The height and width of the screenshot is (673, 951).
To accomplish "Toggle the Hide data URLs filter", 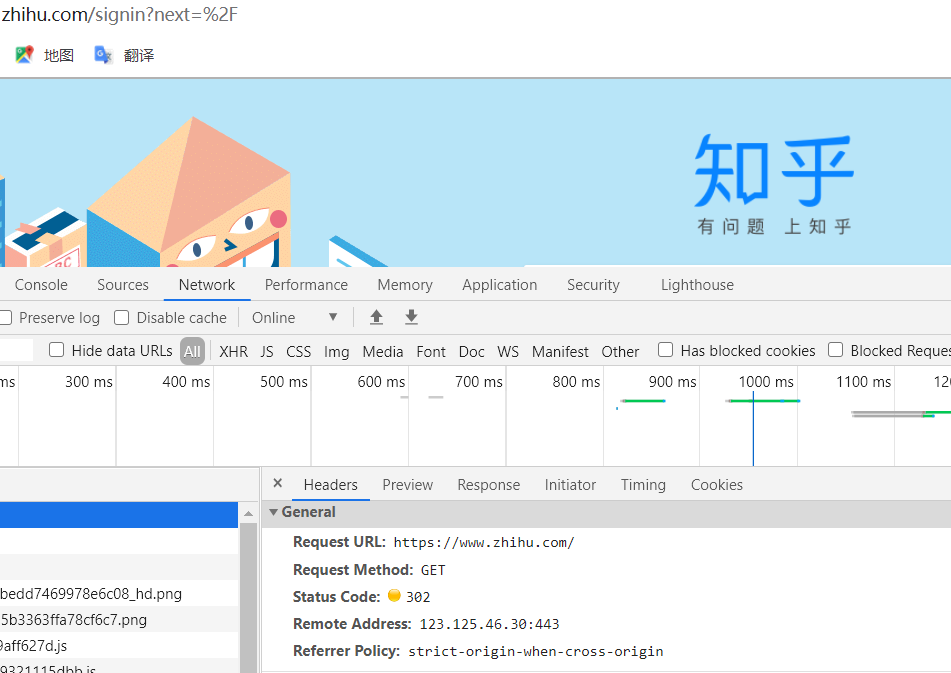I will click(x=56, y=350).
